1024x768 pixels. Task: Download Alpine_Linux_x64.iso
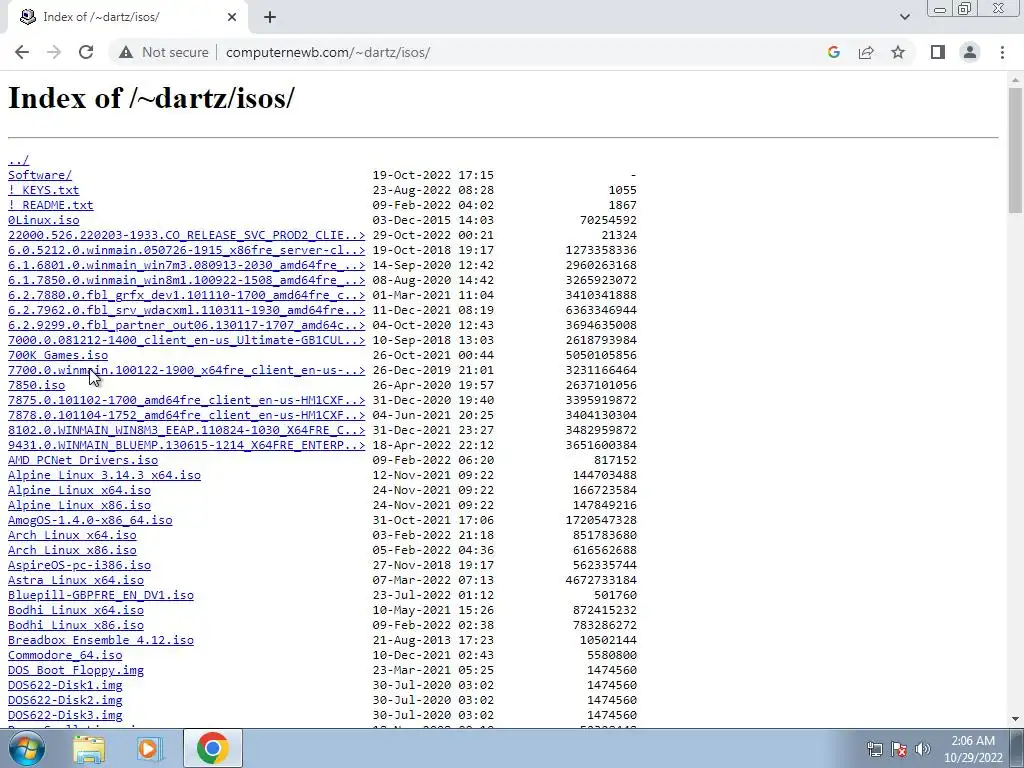click(x=79, y=490)
